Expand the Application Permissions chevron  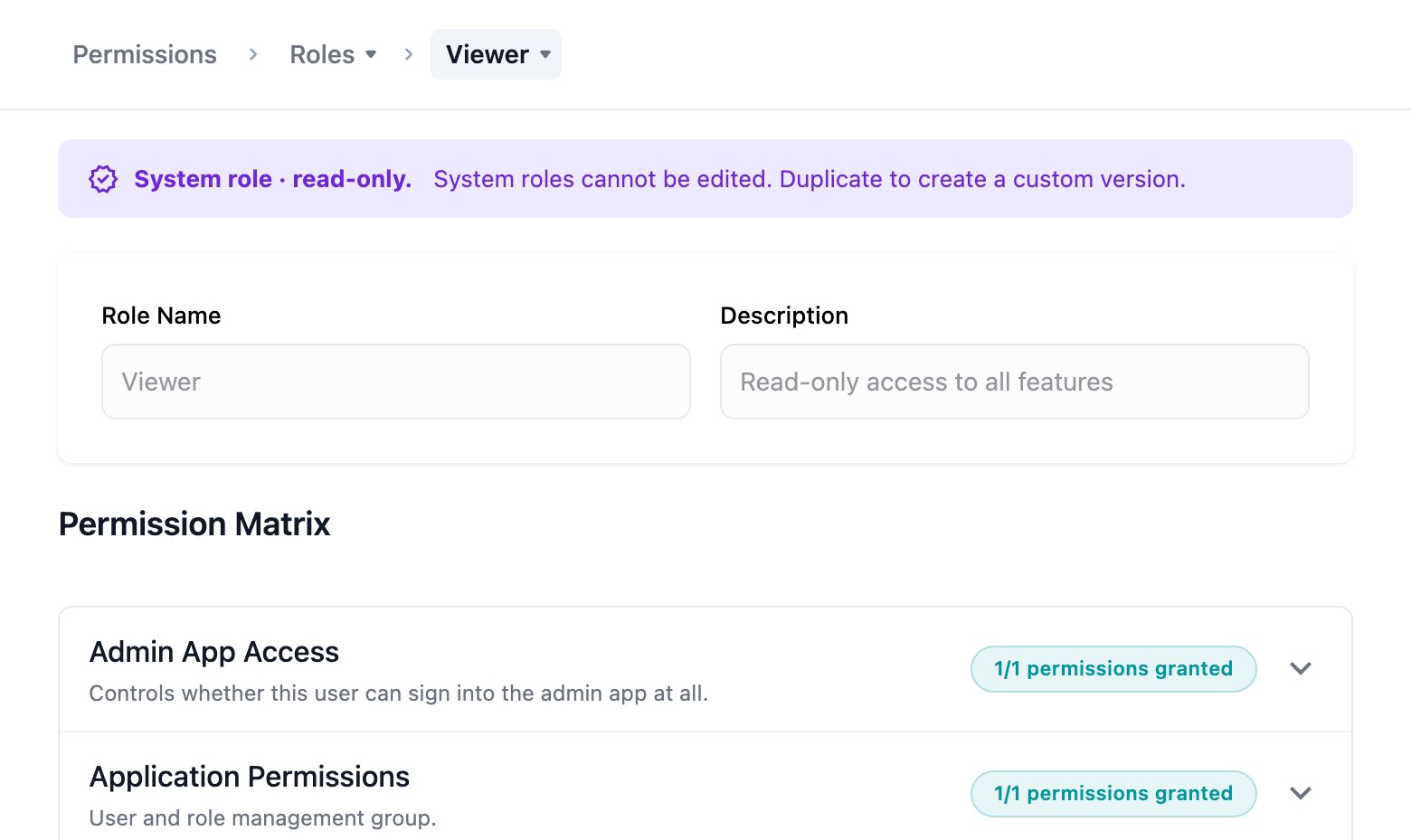click(1301, 794)
